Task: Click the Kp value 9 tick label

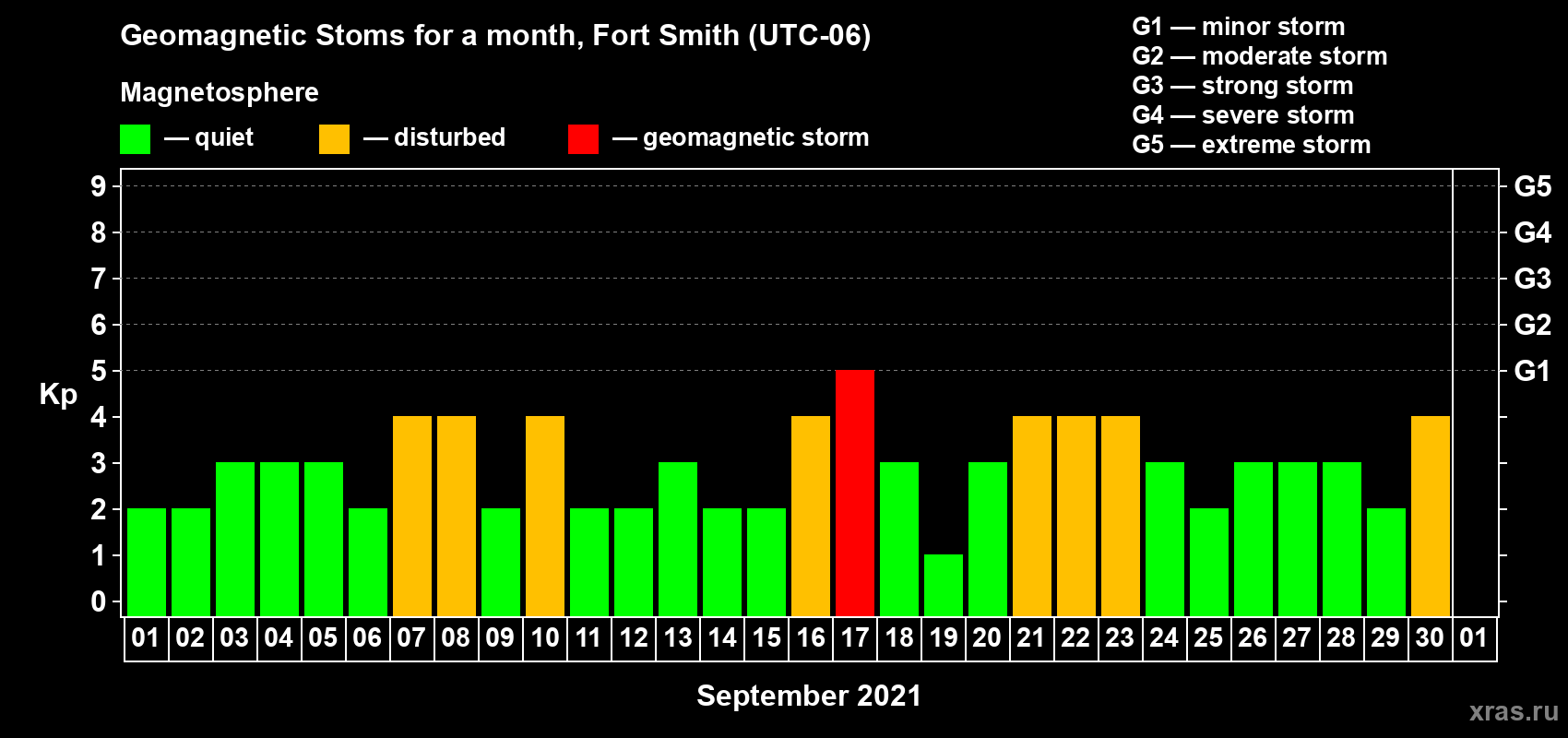Action: [x=99, y=186]
